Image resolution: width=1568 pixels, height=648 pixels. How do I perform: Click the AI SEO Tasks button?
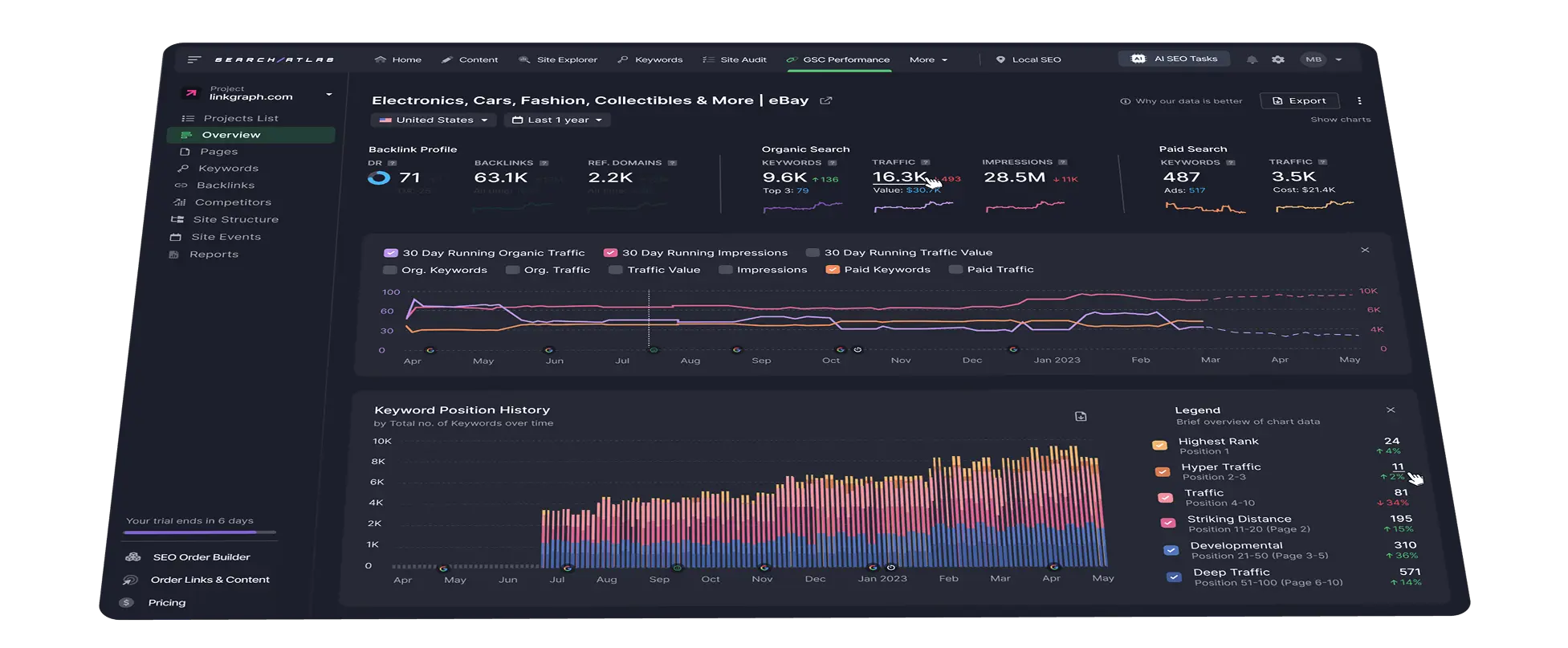1175,59
